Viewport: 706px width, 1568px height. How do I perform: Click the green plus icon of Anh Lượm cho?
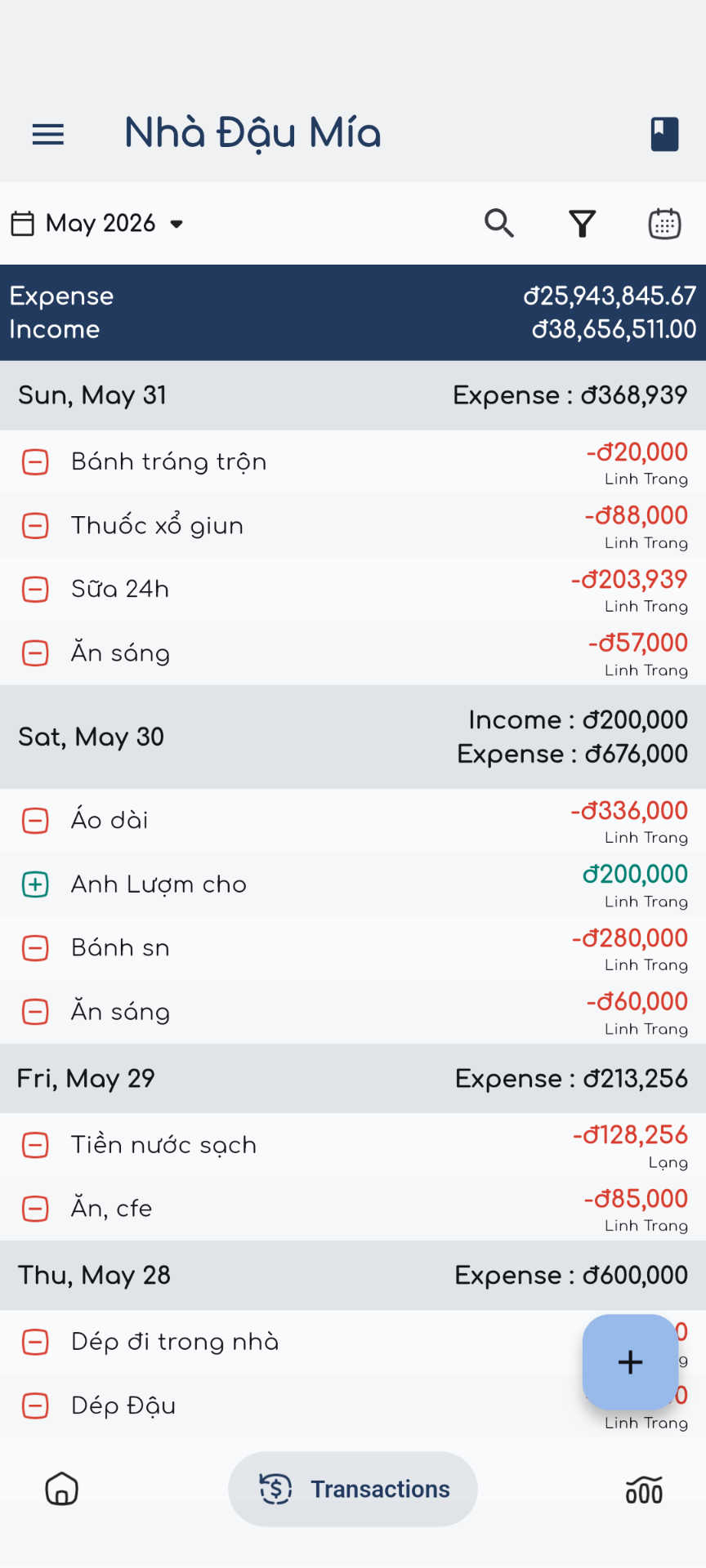point(35,884)
